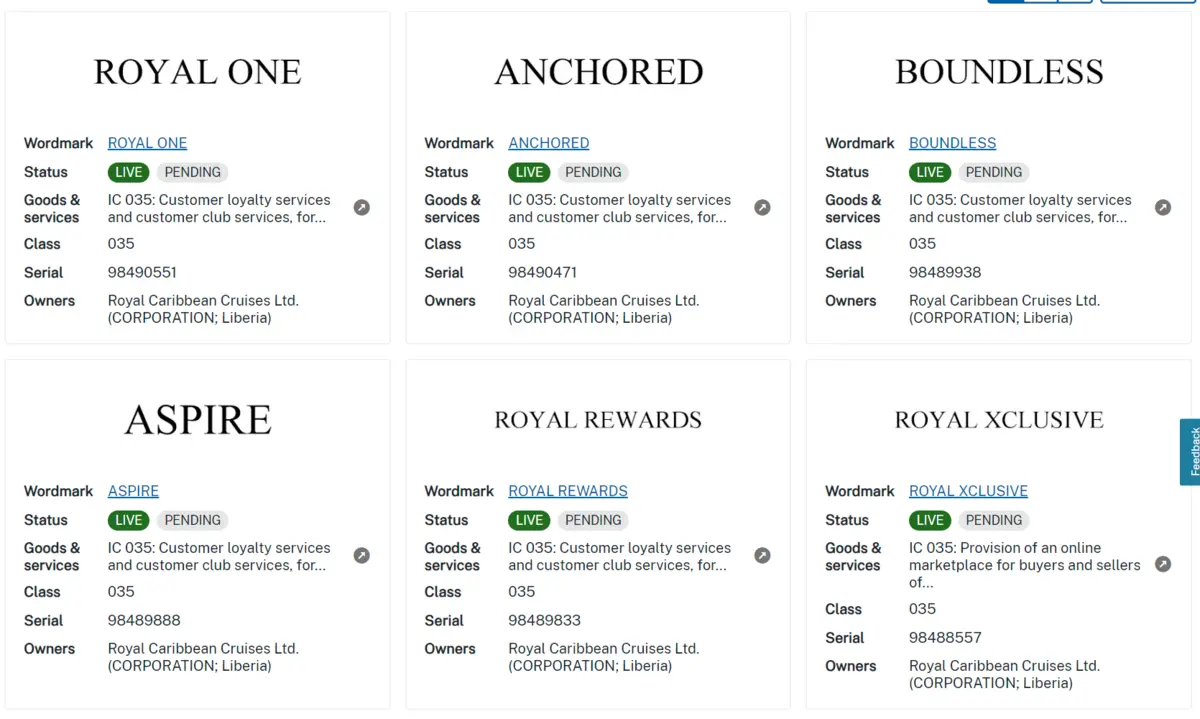Open complete goods description for BOUNDLESS

pos(1163,207)
